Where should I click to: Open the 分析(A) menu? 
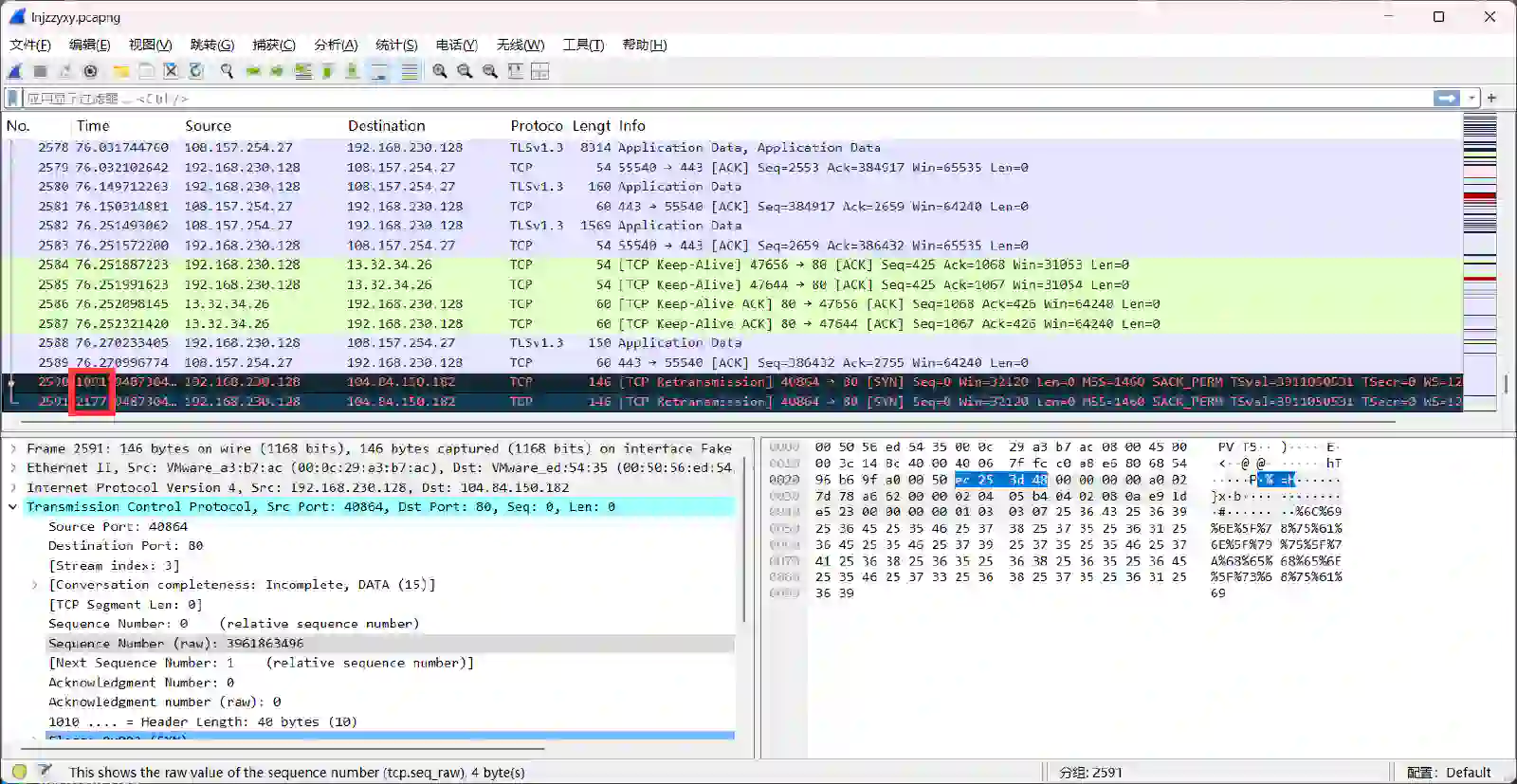(336, 45)
